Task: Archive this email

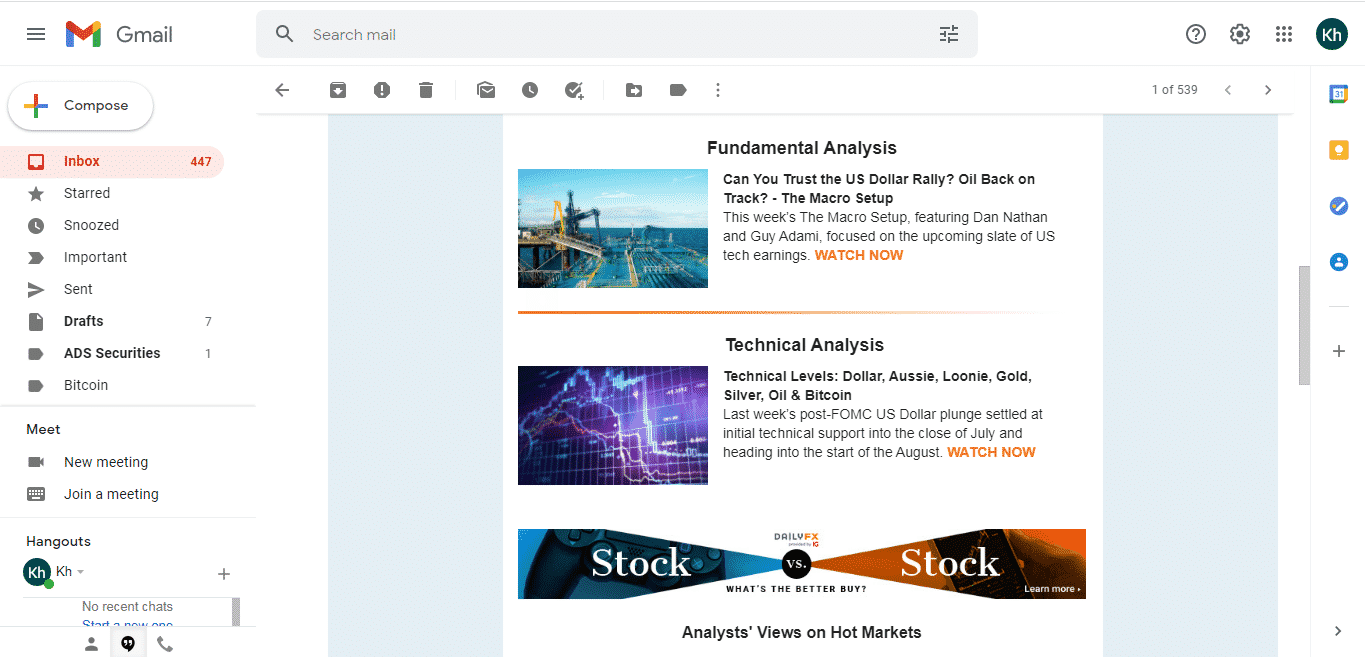Action: [x=338, y=90]
